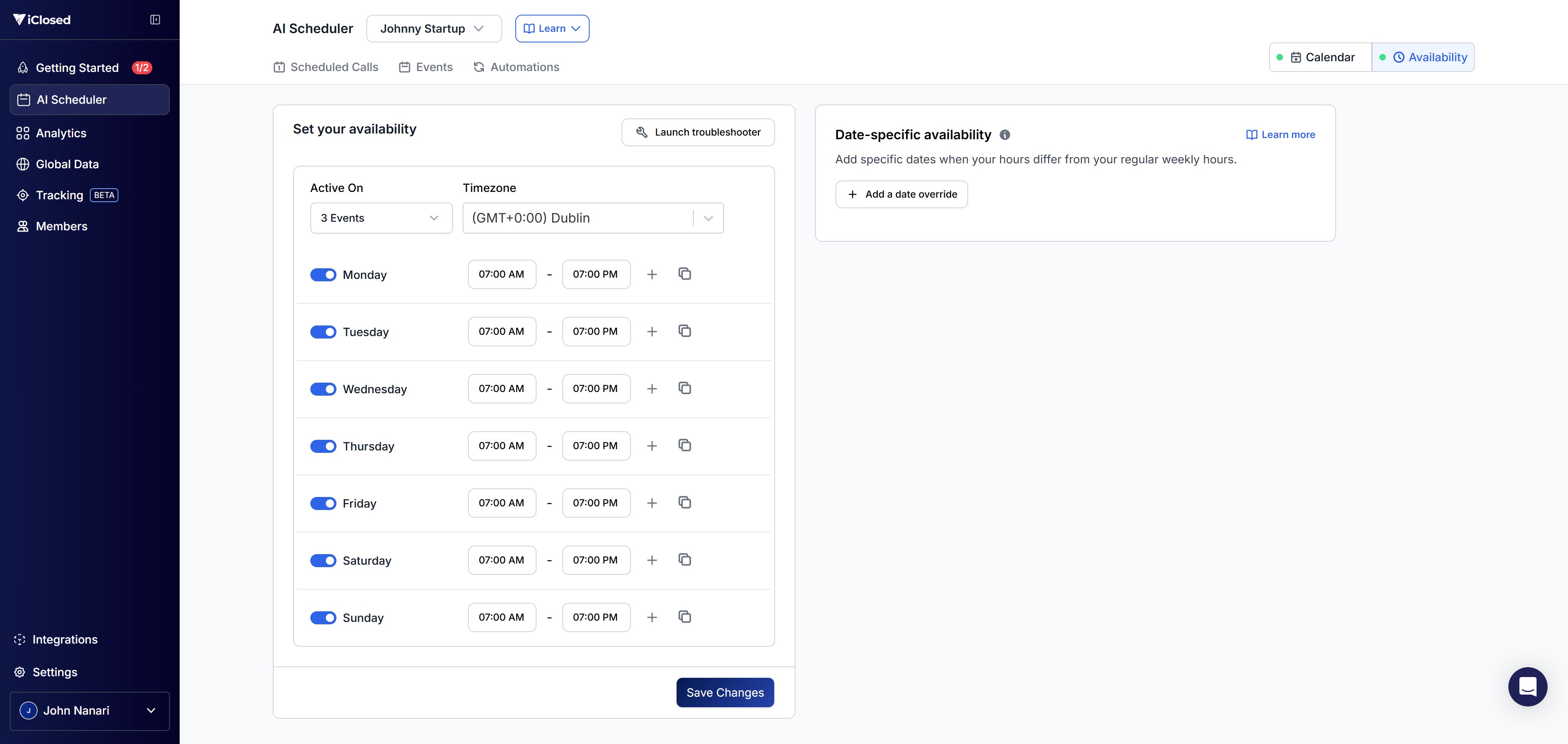Expand the 3 Events dropdown

point(381,218)
